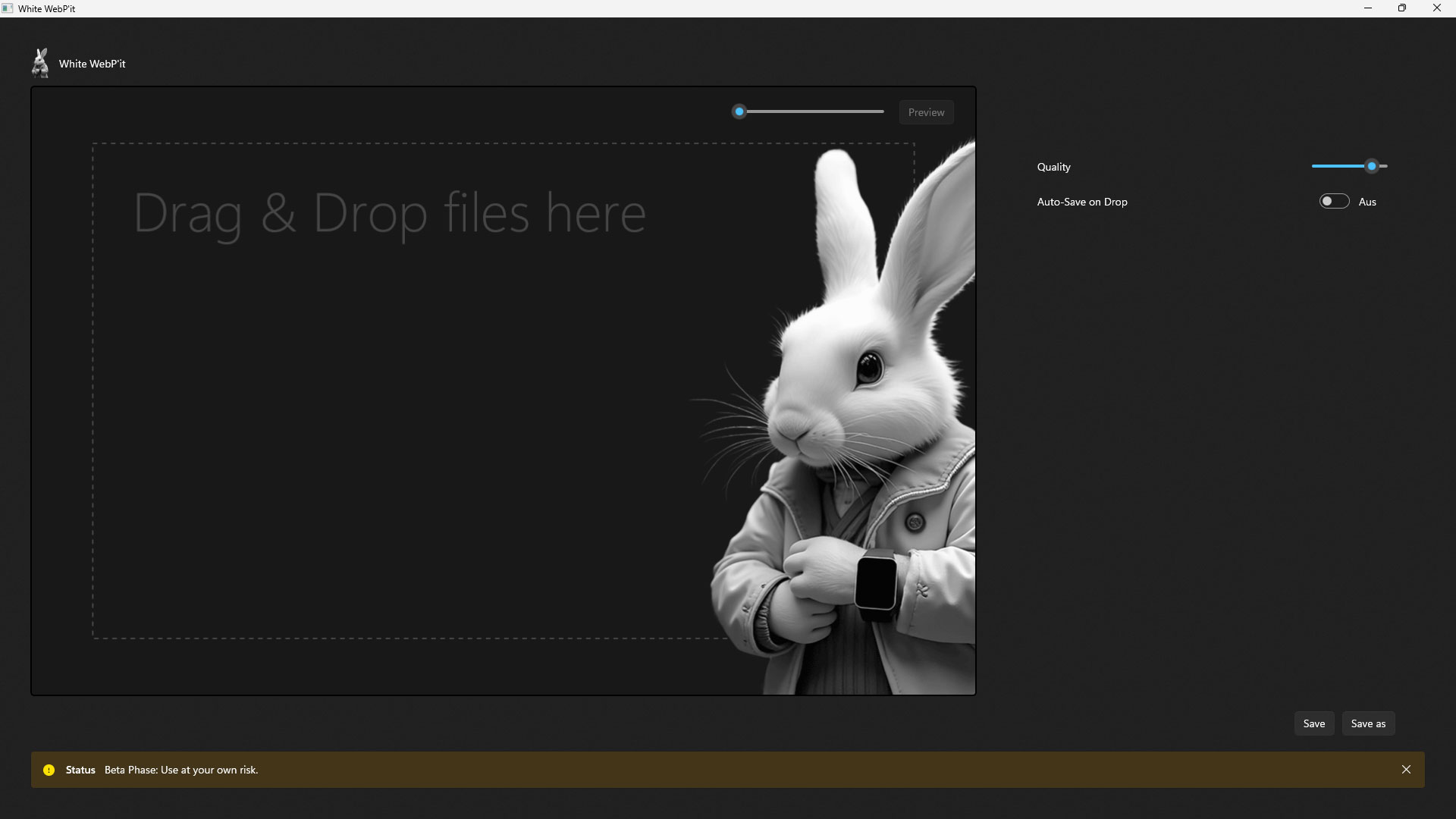Enable the Auto-Save on Drop toggle
The height and width of the screenshot is (819, 1456).
click(1333, 200)
